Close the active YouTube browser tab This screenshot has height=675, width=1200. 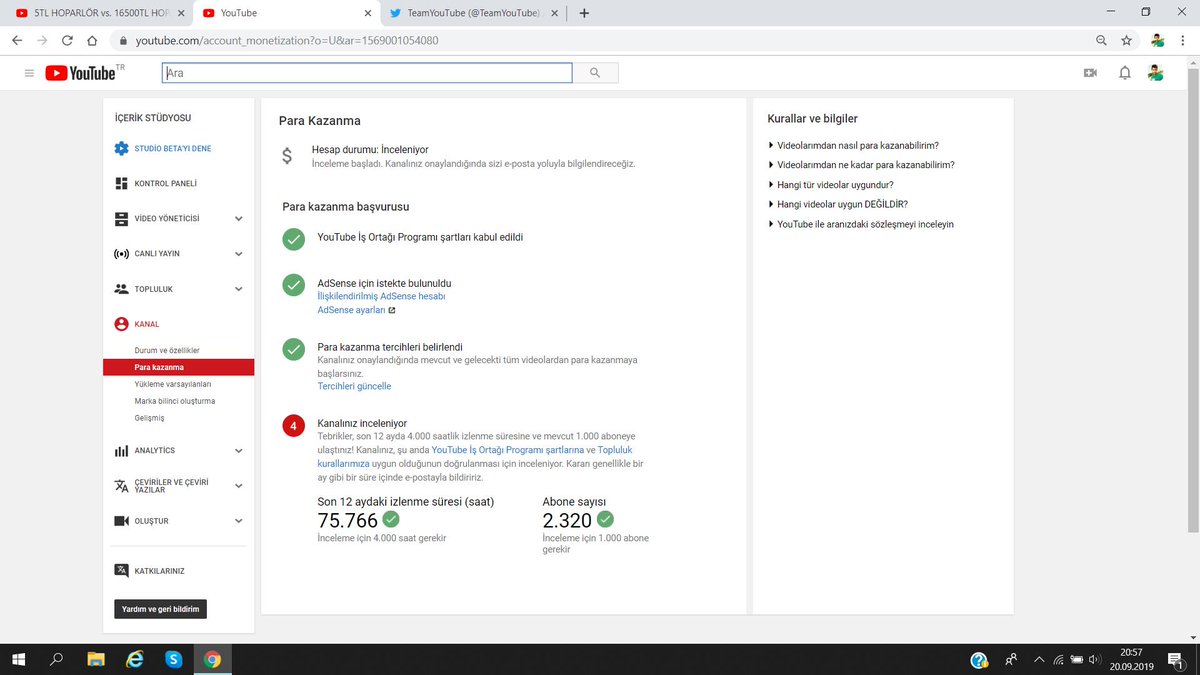click(x=367, y=13)
